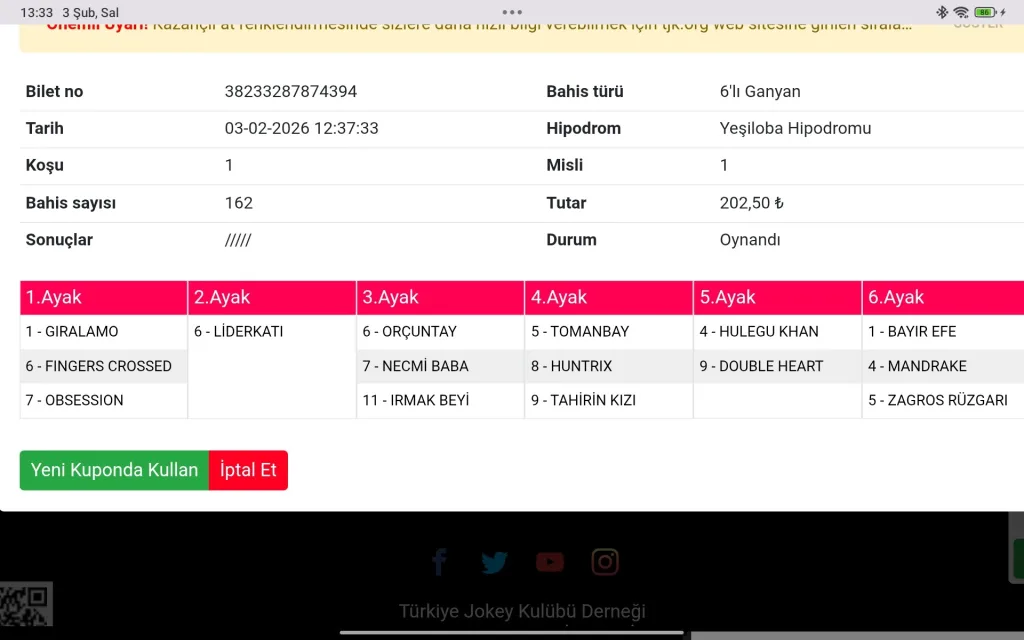
Task: Click the Türkiye Jokey Kulübü Derneği text
Action: [522, 611]
